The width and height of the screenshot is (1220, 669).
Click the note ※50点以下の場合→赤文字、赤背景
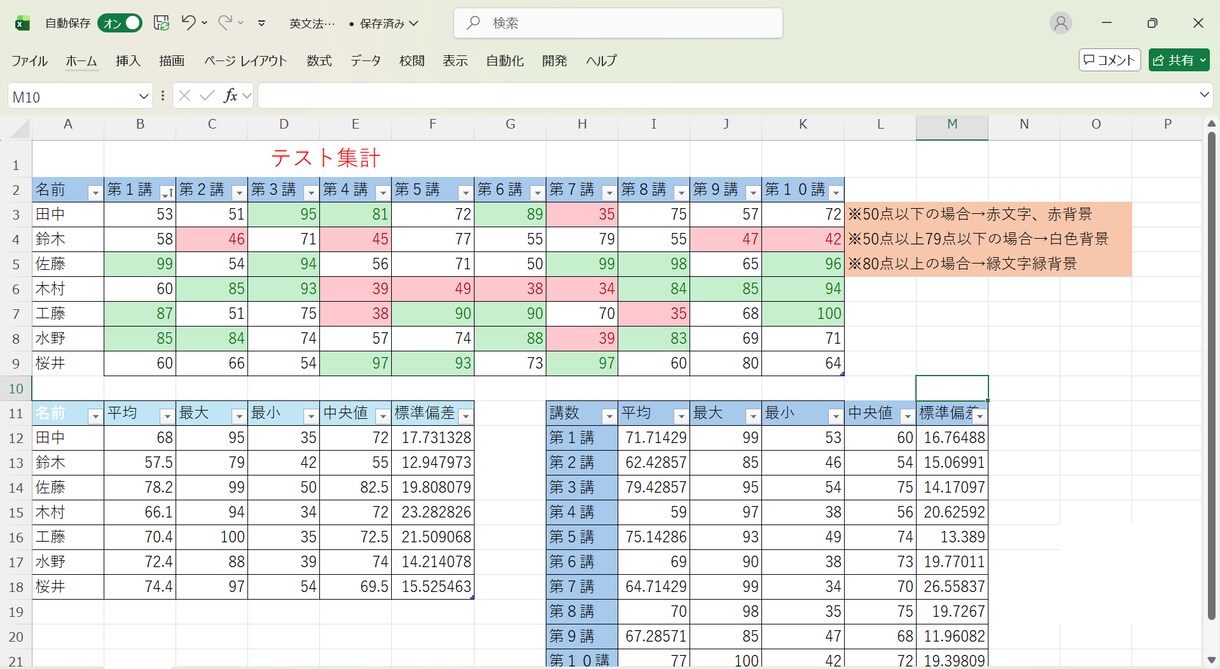point(970,214)
